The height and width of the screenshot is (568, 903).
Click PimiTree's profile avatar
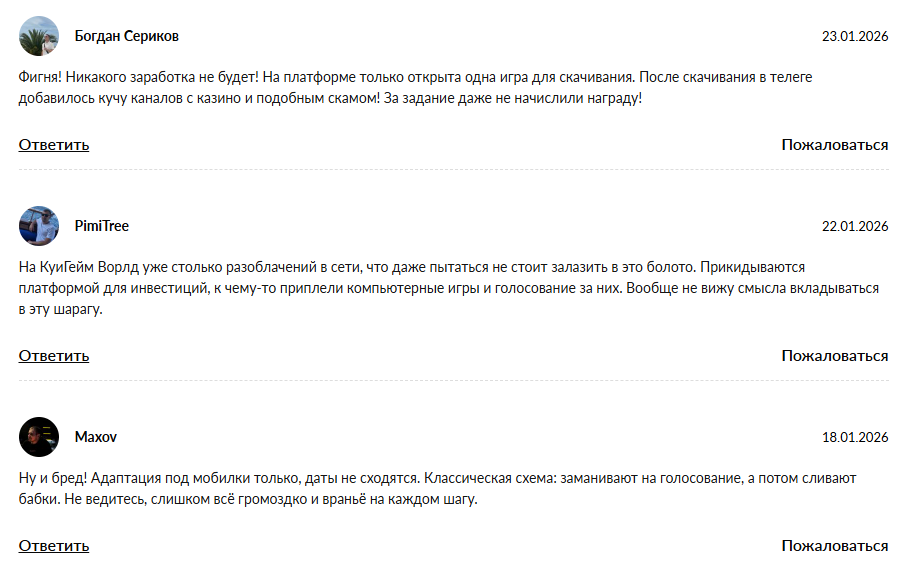click(x=39, y=226)
